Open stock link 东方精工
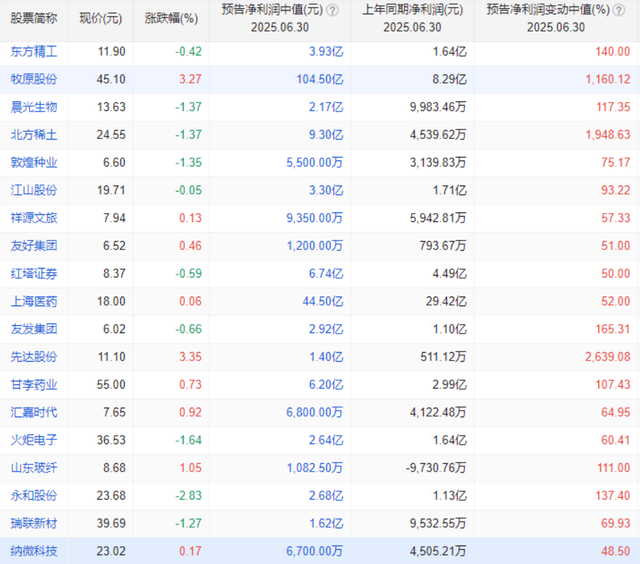This screenshot has width=640, height=564. [x=34, y=52]
